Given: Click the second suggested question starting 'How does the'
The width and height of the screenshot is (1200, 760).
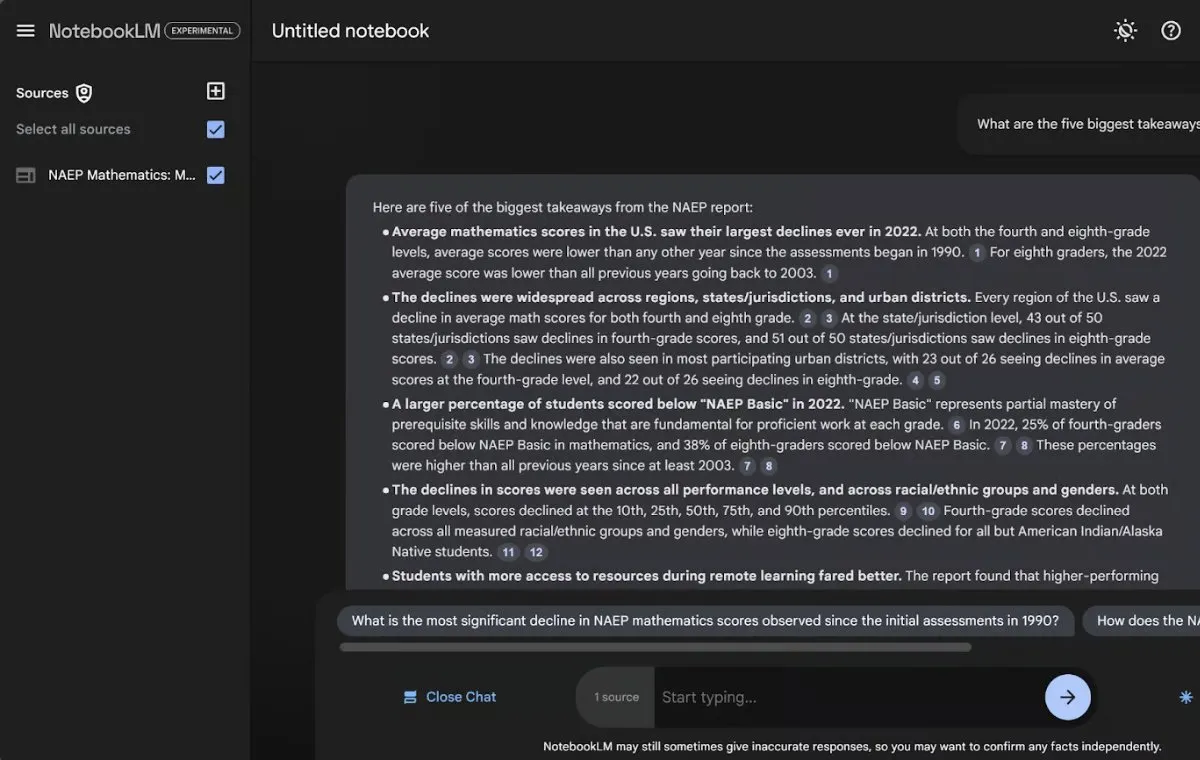Looking at the screenshot, I should click(1145, 620).
